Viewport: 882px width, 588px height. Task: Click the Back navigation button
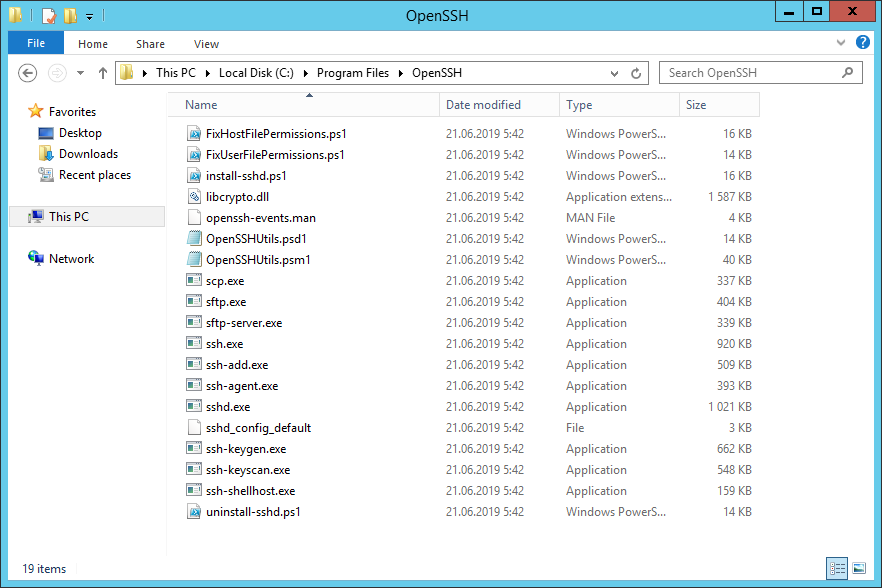click(x=27, y=72)
